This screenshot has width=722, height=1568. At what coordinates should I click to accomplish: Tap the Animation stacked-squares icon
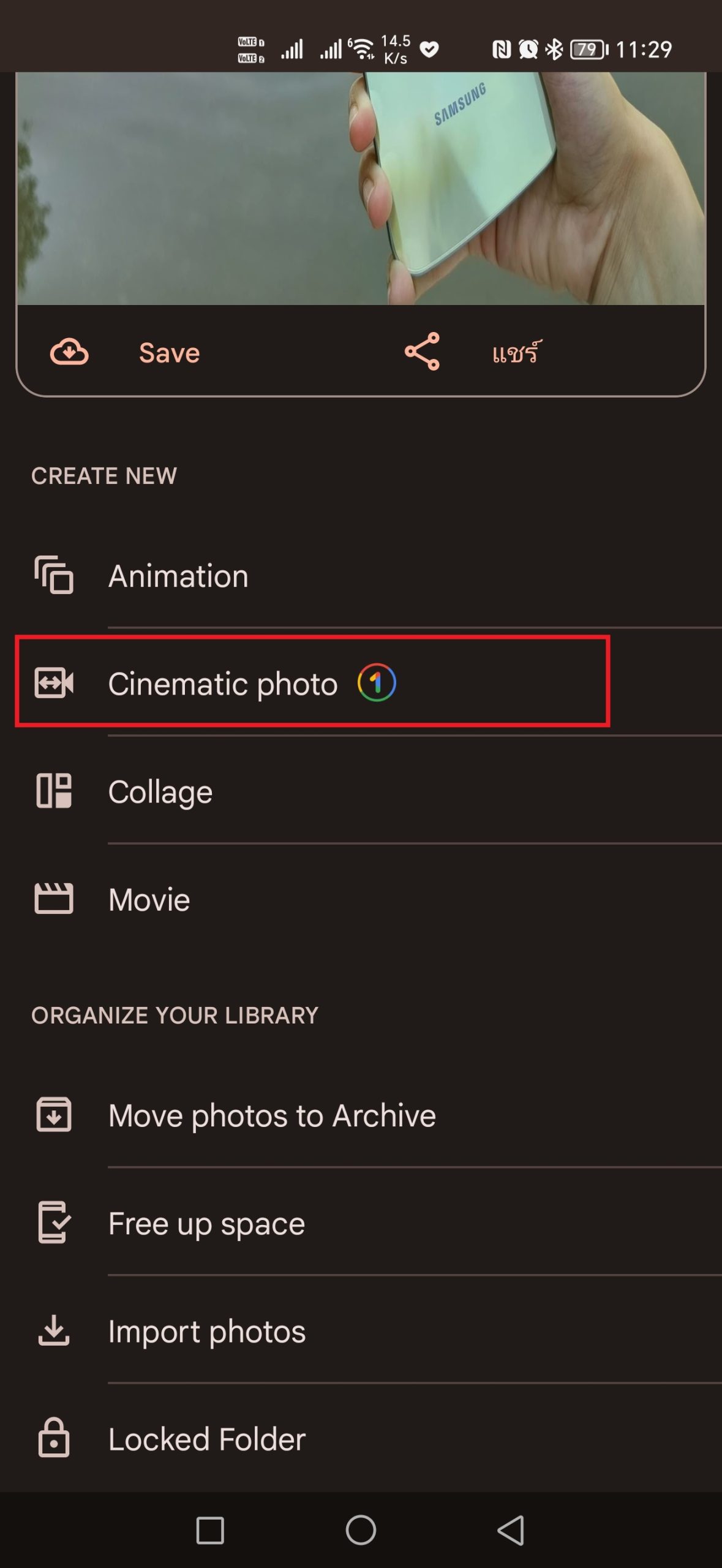(x=54, y=575)
